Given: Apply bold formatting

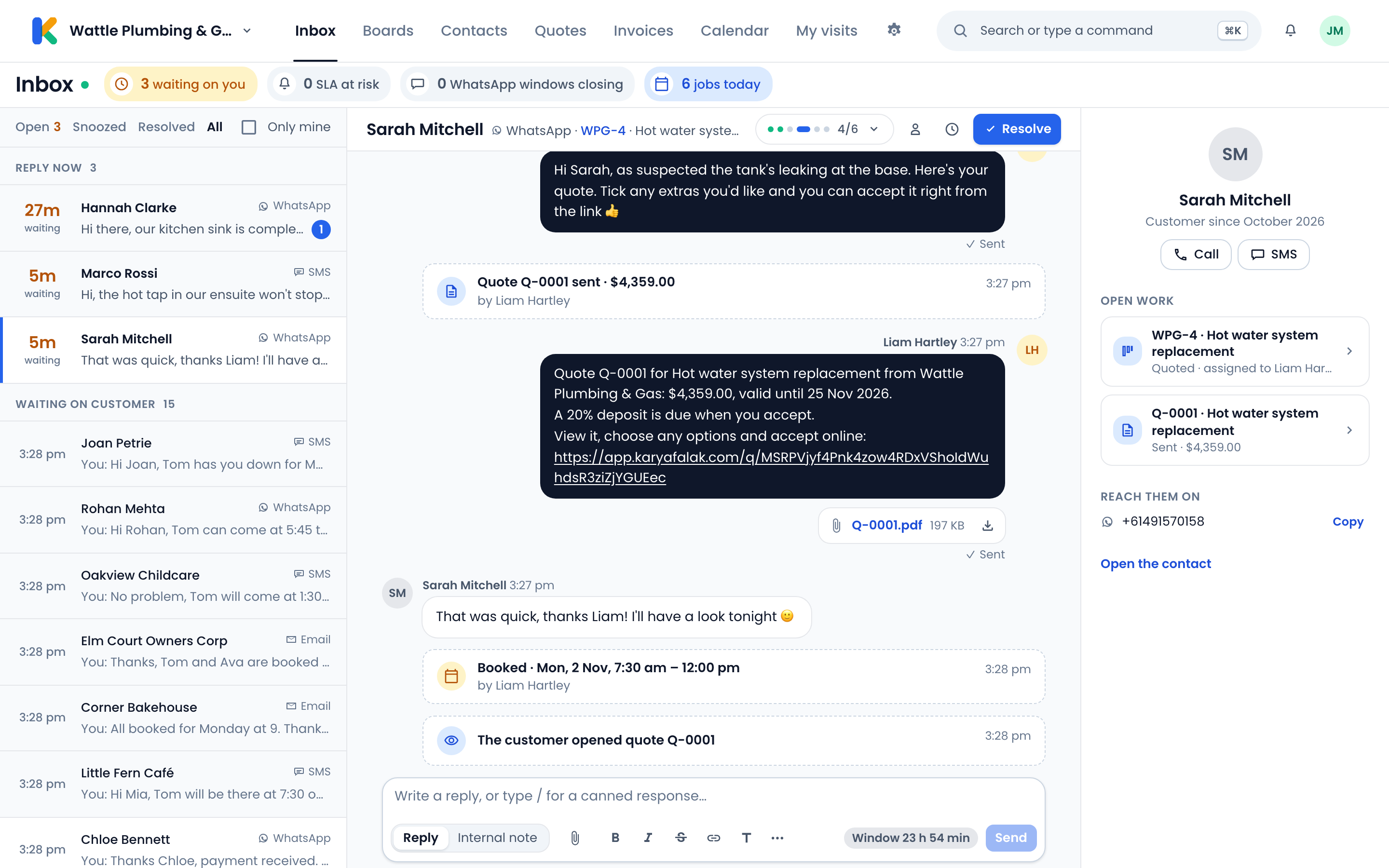Looking at the screenshot, I should (x=615, y=838).
